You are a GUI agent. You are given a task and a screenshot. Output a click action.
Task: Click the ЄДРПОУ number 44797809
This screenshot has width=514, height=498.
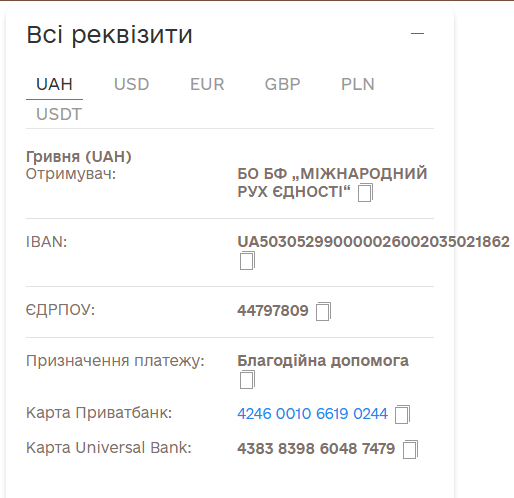tap(273, 311)
